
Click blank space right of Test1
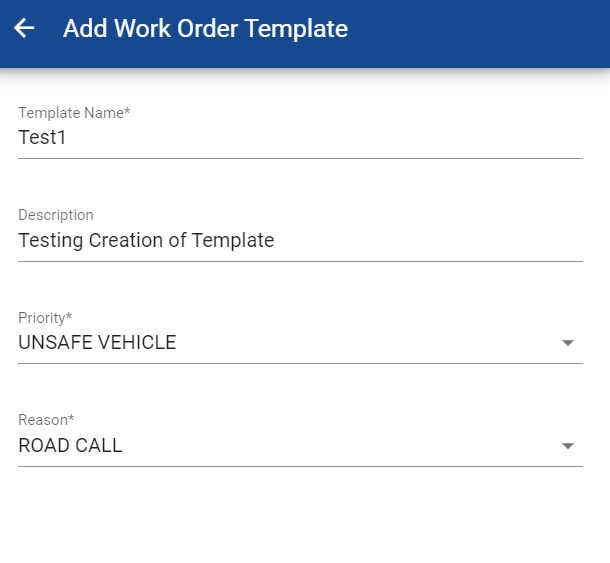click(320, 138)
